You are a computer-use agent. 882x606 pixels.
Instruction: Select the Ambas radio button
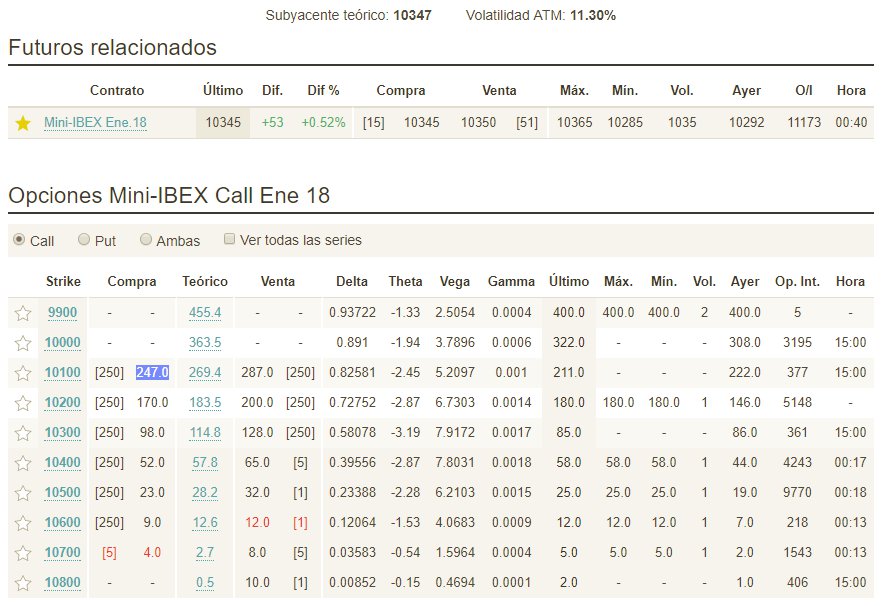tap(146, 240)
